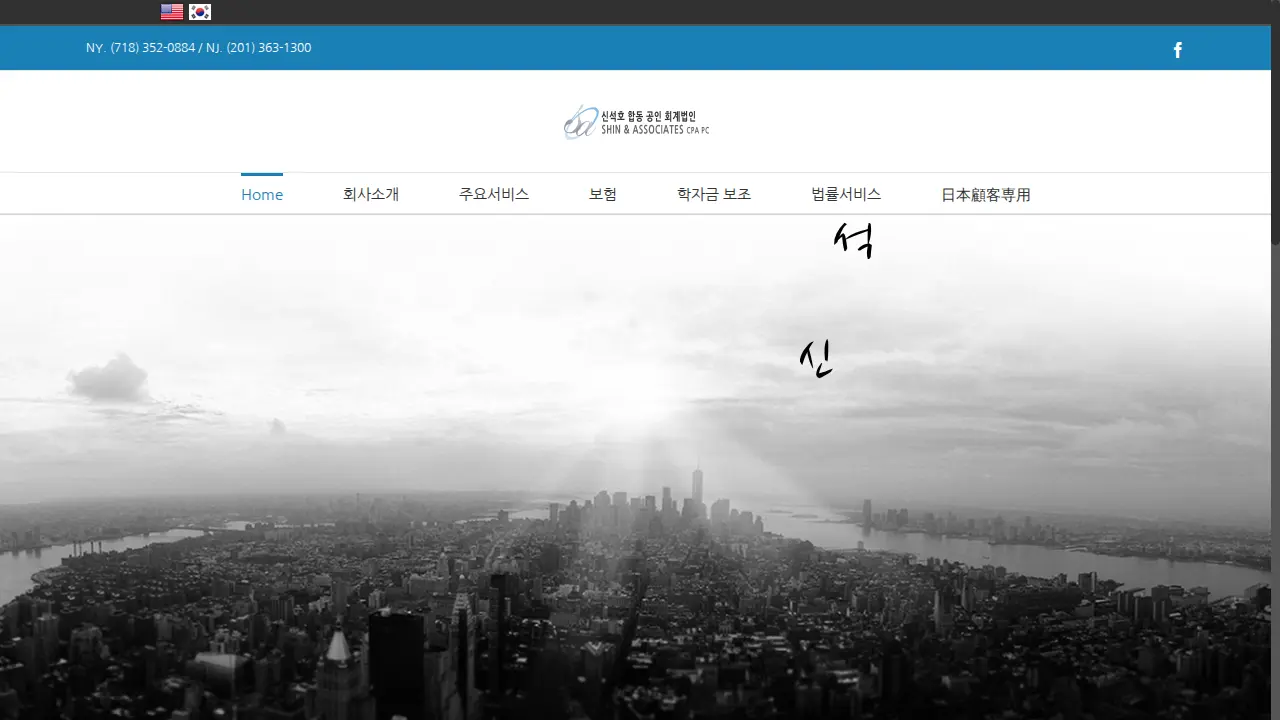Click the small cloud in the hero image
The image size is (1280, 720).
coord(108,379)
